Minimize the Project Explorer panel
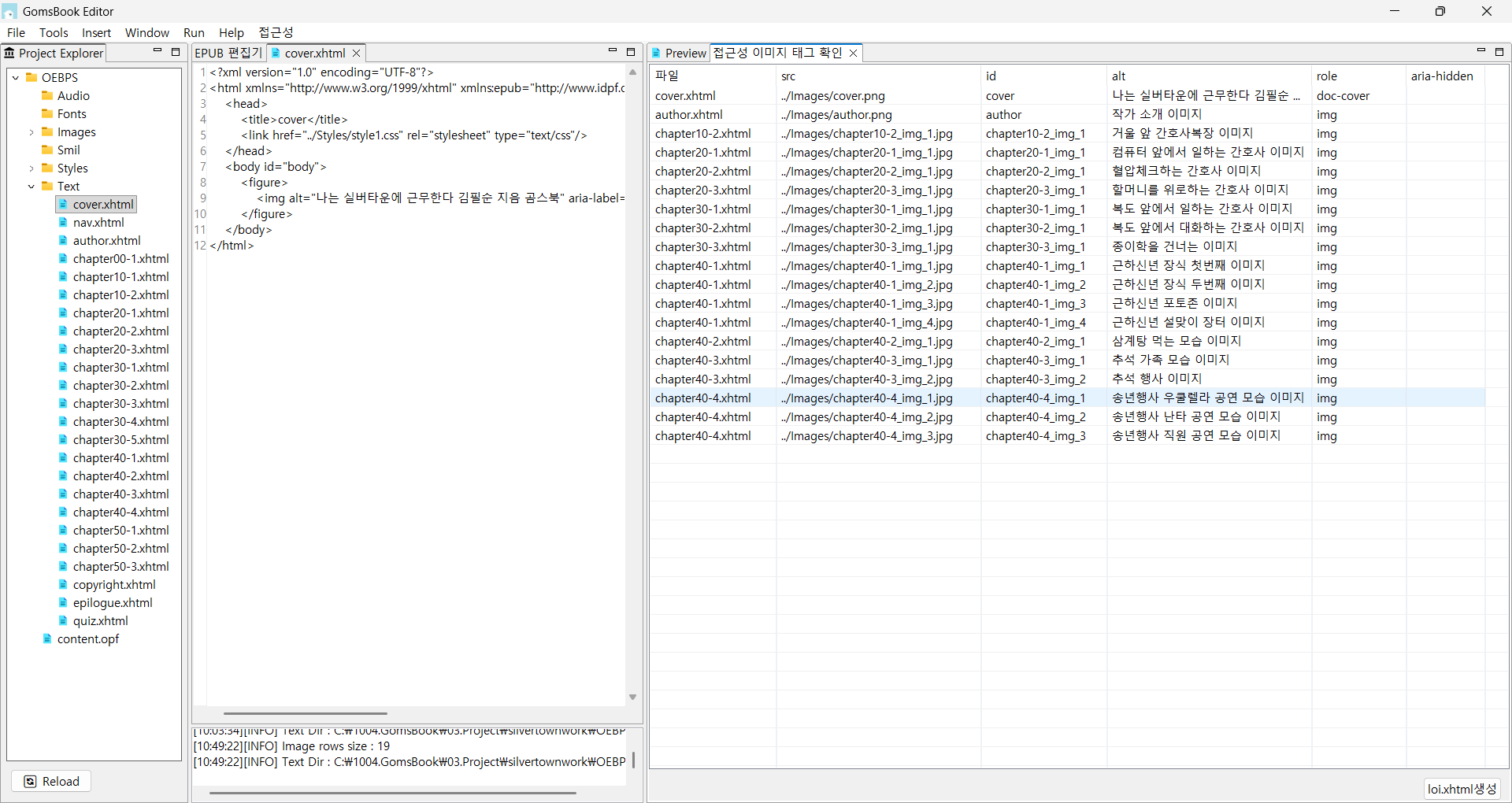 click(157, 51)
